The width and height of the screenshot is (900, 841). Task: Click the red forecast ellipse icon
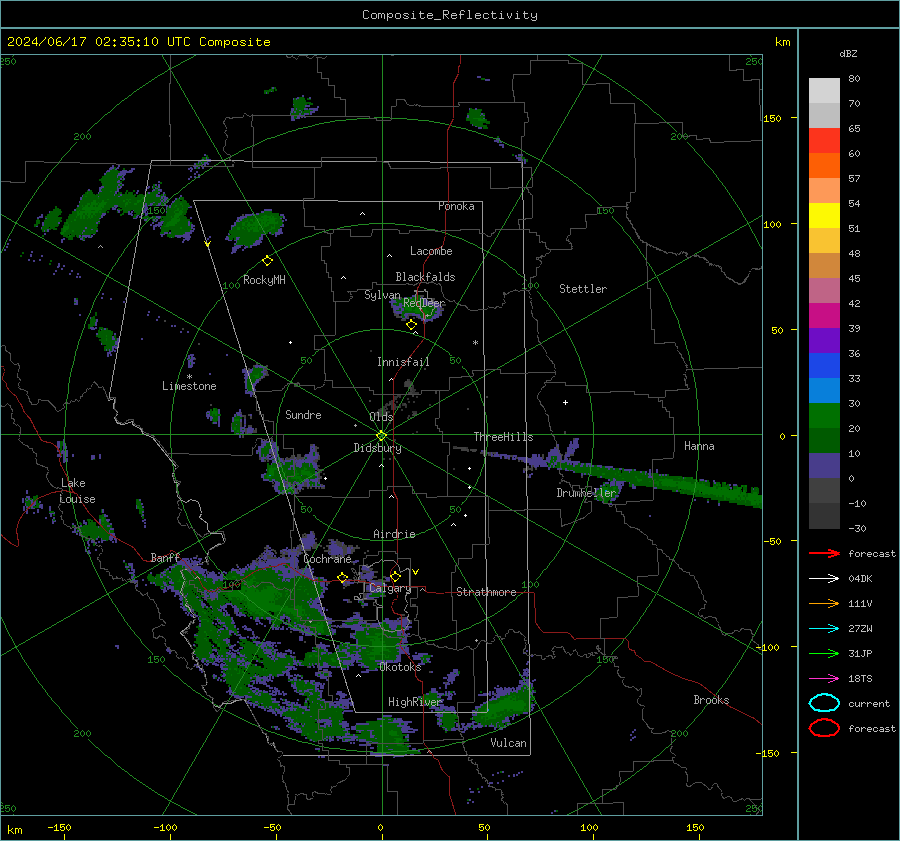click(x=824, y=728)
